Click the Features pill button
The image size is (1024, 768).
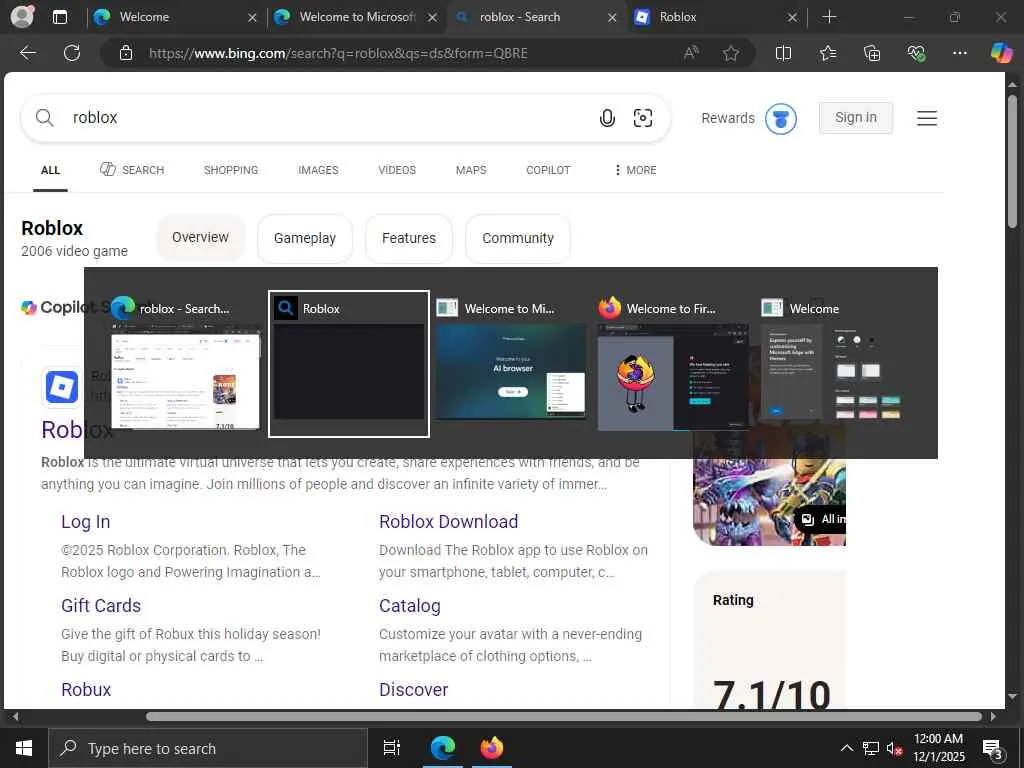click(409, 238)
